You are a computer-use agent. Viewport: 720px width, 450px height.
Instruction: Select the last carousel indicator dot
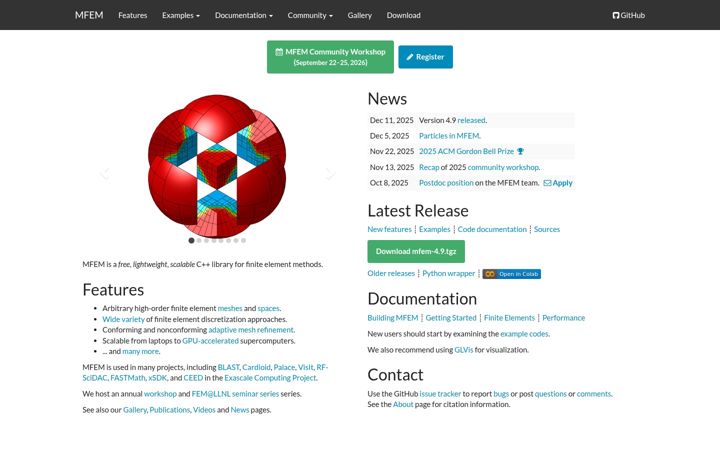[x=243, y=240]
